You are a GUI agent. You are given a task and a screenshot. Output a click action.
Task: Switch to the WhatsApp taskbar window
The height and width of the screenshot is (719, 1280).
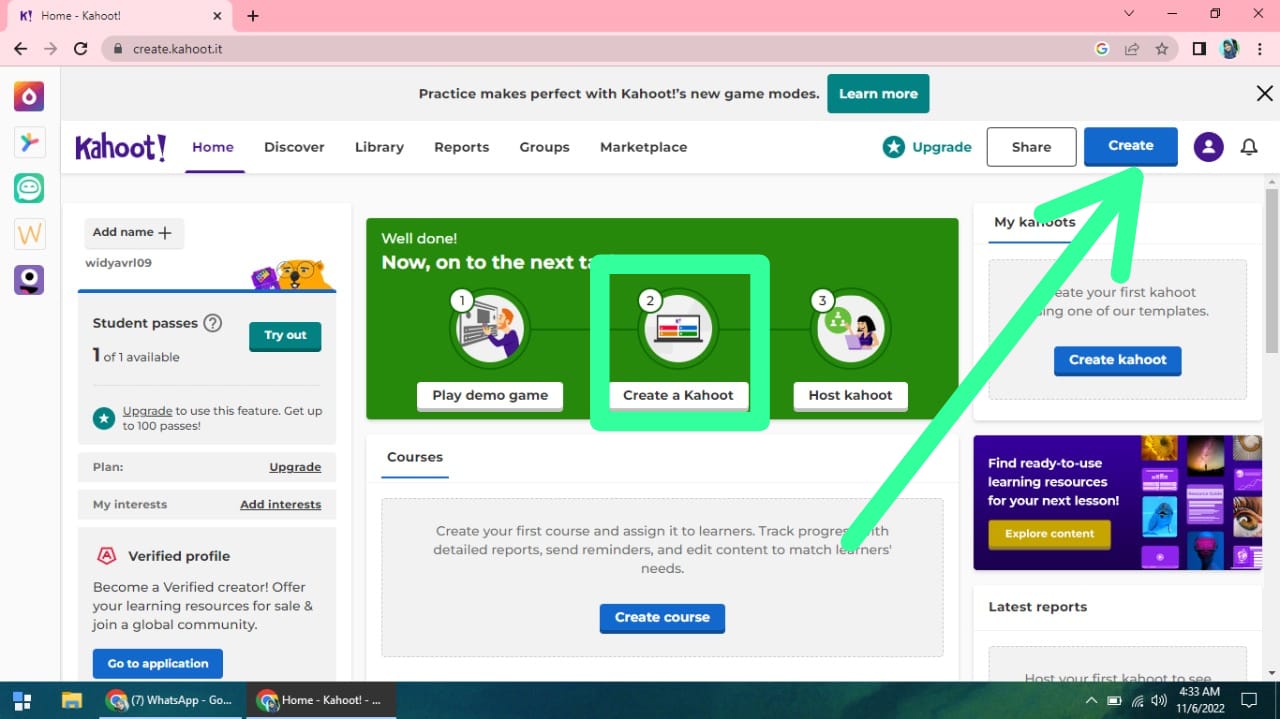point(171,700)
